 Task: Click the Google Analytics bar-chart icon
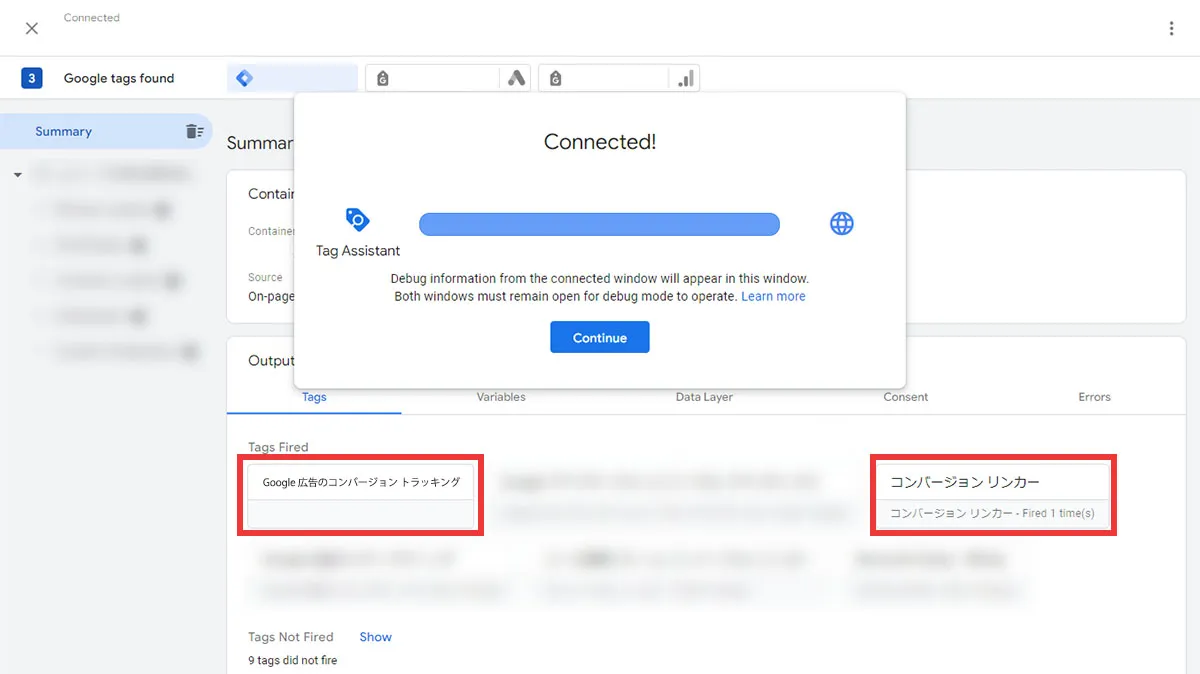point(686,77)
